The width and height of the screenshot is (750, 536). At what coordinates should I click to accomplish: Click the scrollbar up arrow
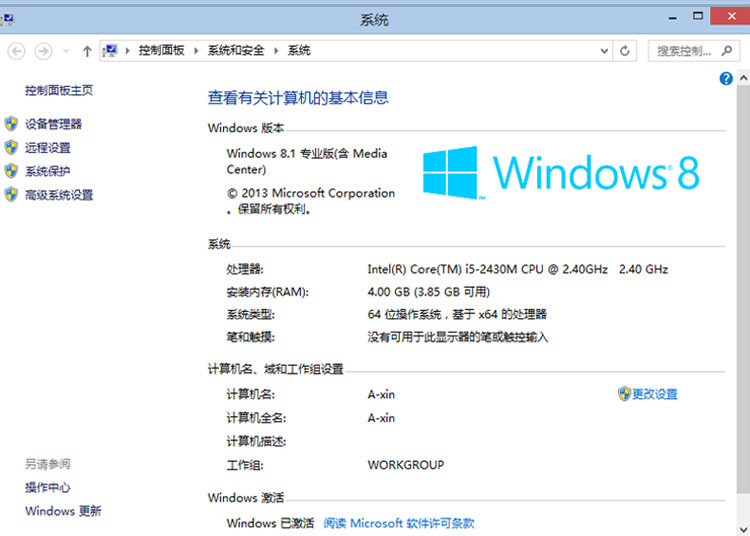(743, 78)
